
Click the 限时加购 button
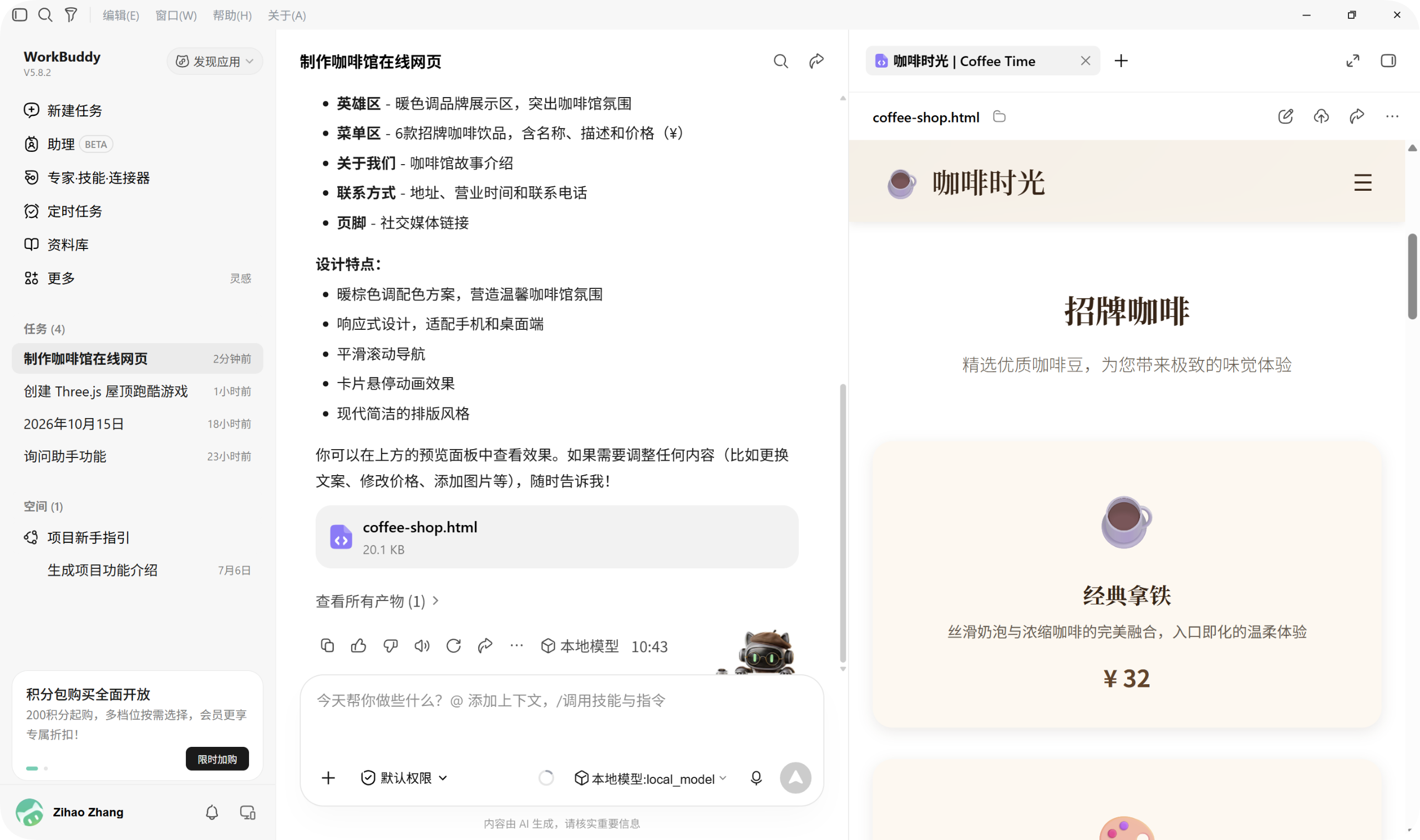[217, 758]
